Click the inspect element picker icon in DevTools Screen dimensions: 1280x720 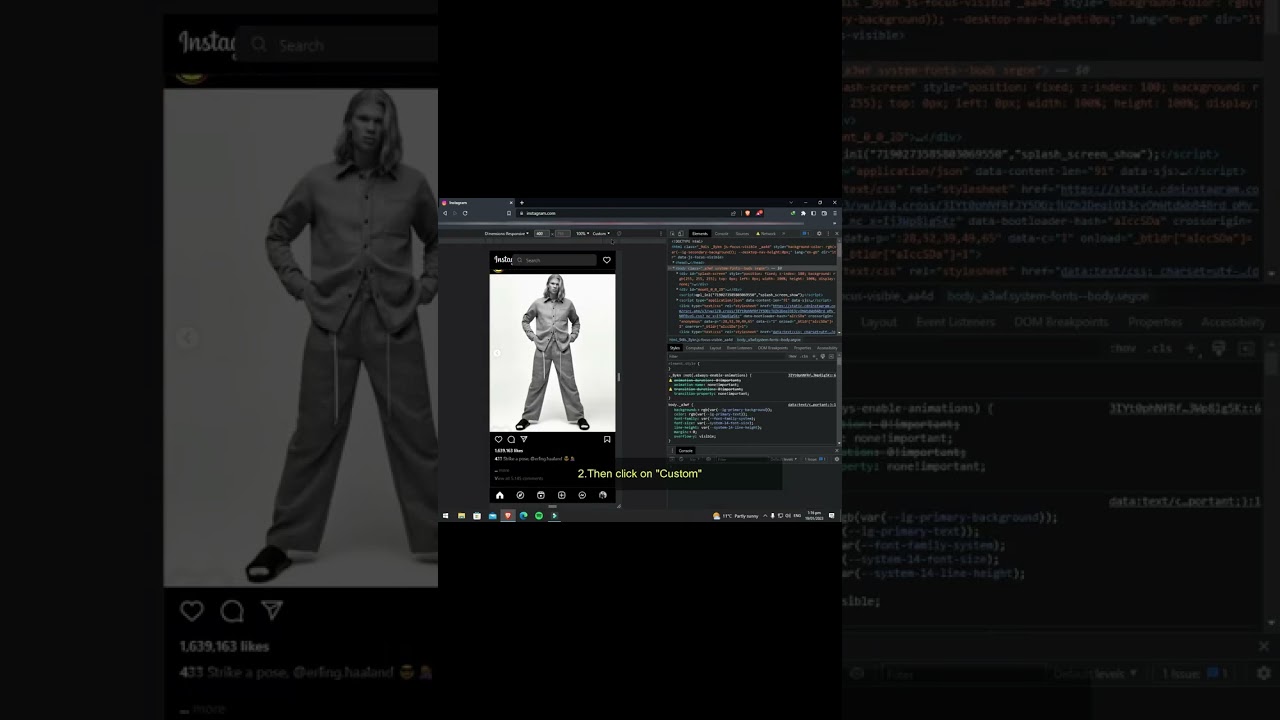(672, 234)
